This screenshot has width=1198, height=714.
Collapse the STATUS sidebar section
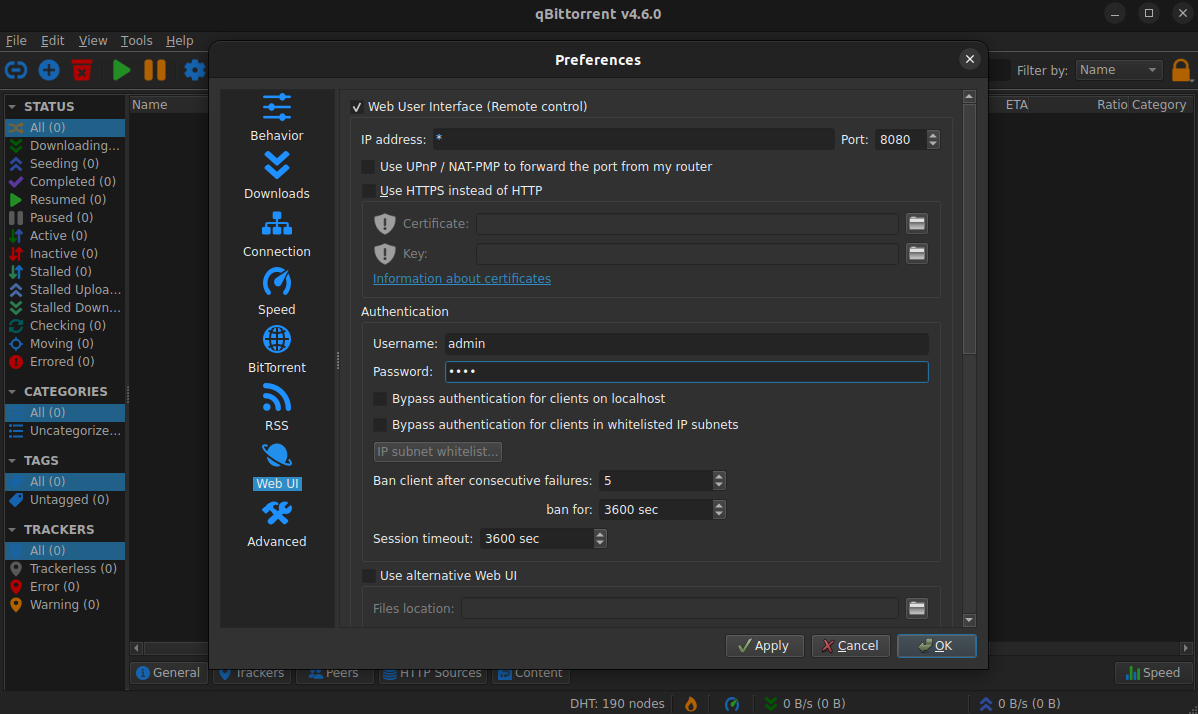pyautogui.click(x=11, y=105)
